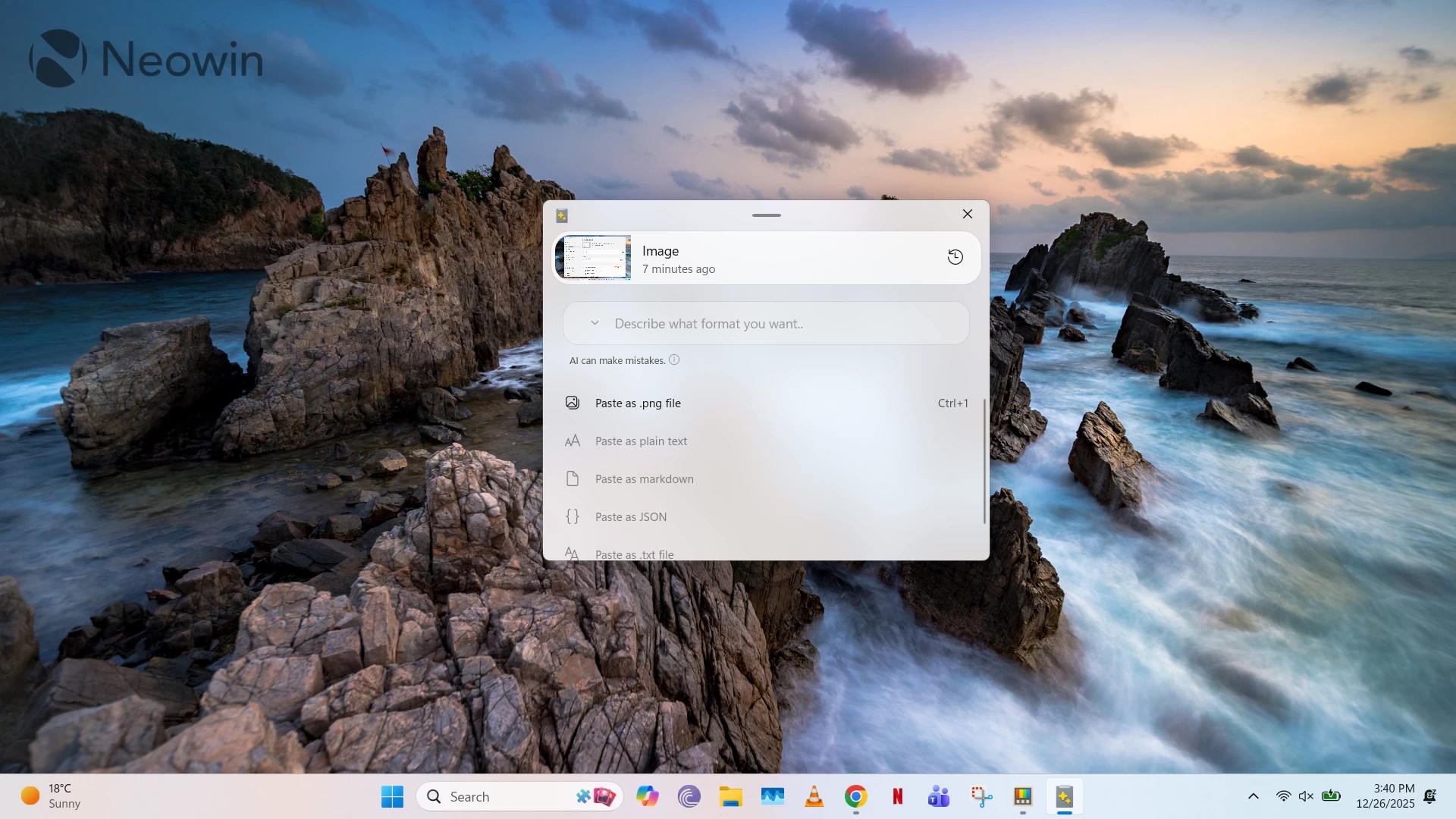
Task: Click the active Advanced Paste taskbar icon
Action: pyautogui.click(x=1064, y=796)
